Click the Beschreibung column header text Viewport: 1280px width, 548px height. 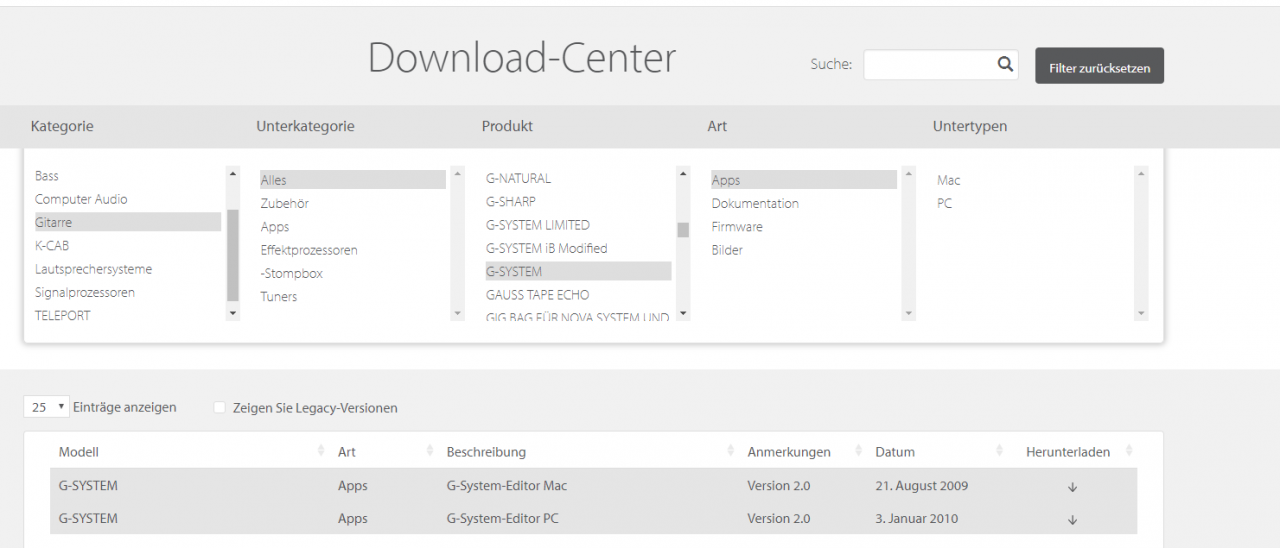pyautogui.click(x=486, y=452)
